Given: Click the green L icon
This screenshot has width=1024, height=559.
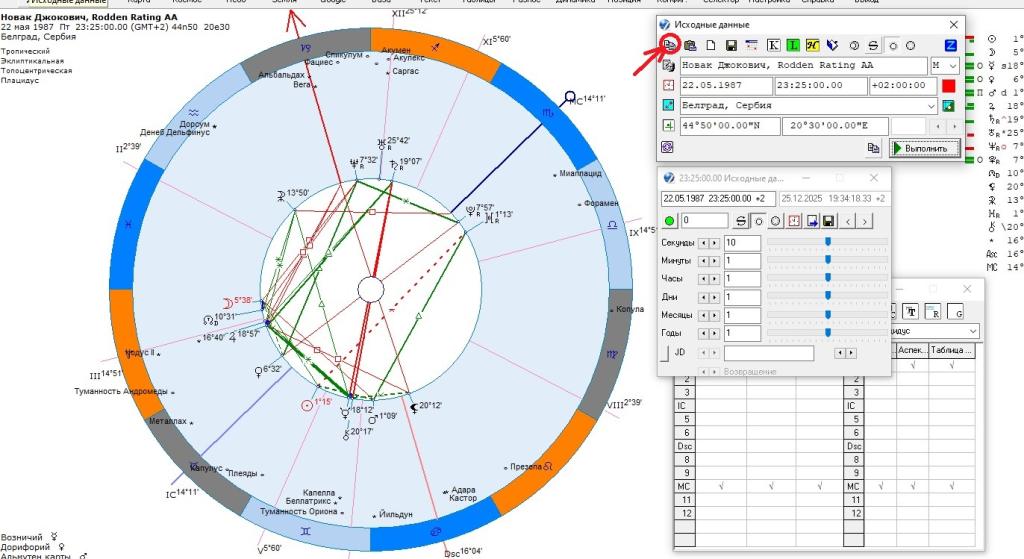Looking at the screenshot, I should tap(793, 45).
